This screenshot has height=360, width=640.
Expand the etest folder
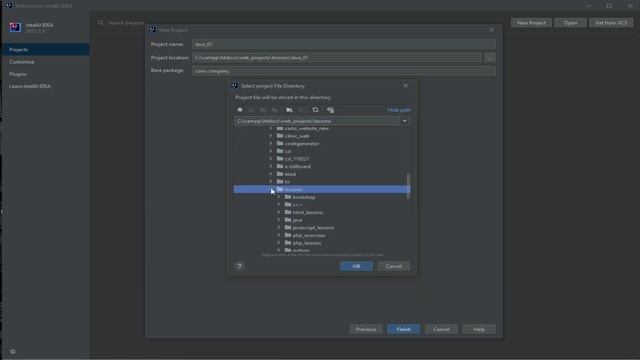[271, 174]
